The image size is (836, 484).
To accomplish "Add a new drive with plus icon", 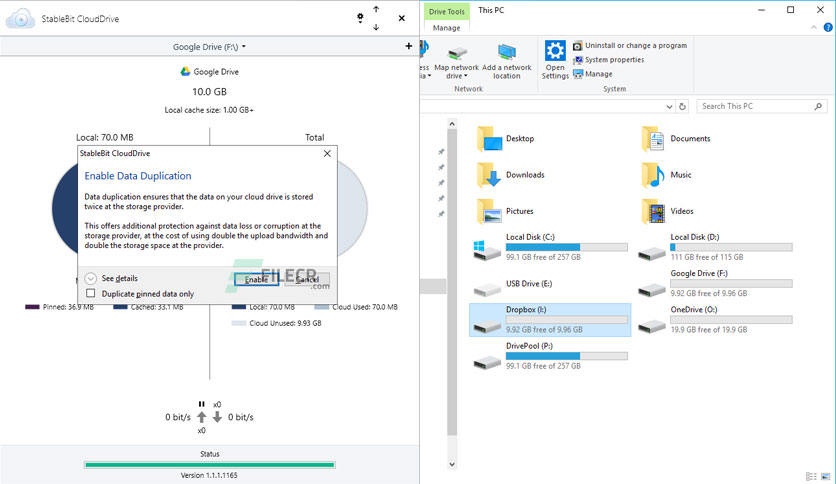I will [408, 46].
